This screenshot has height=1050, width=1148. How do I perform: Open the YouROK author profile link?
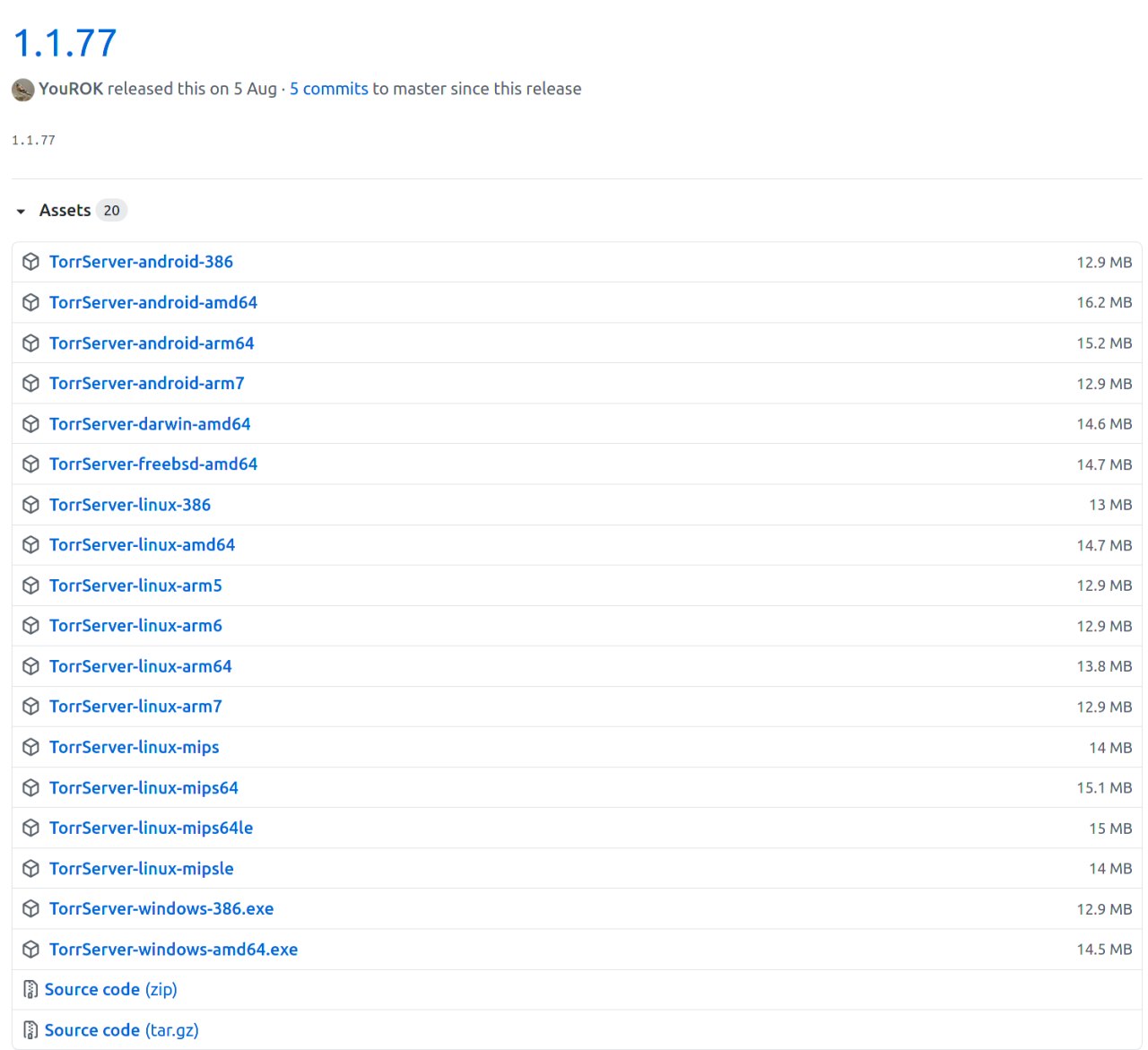(71, 89)
